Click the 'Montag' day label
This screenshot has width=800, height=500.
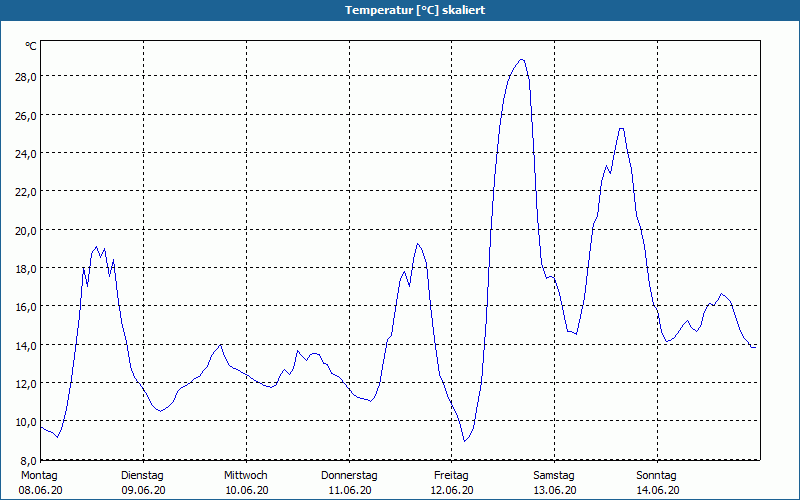pyautogui.click(x=39, y=476)
